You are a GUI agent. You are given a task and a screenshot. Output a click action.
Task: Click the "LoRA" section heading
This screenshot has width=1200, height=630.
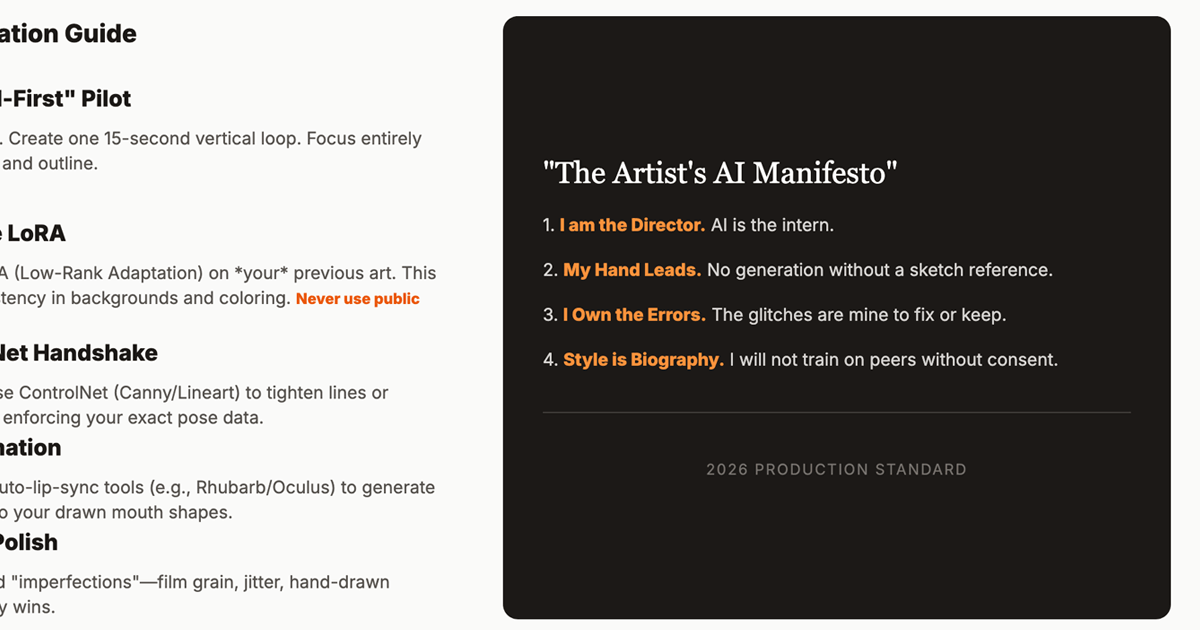[36, 233]
